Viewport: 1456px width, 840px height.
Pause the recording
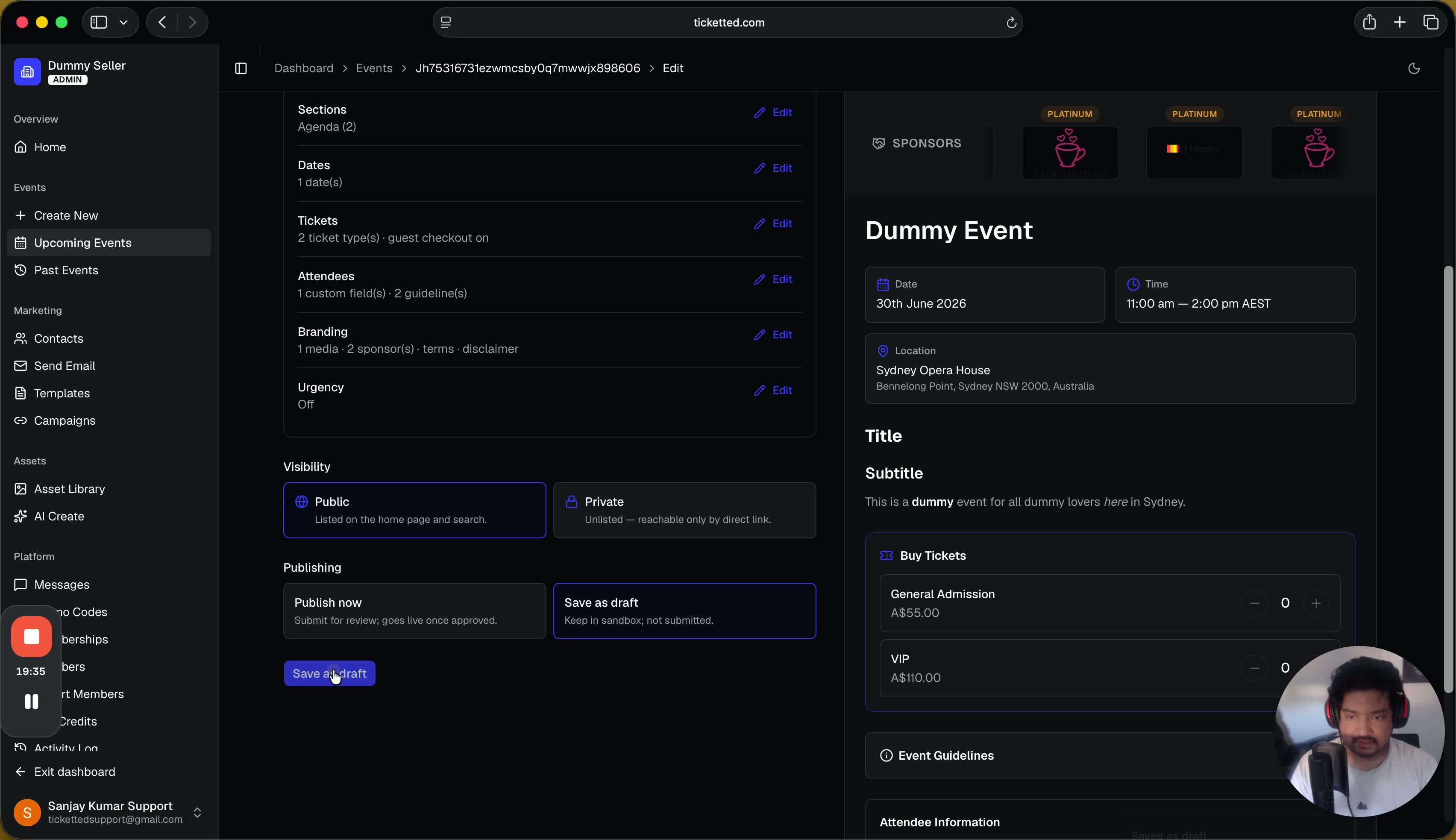tap(32, 702)
